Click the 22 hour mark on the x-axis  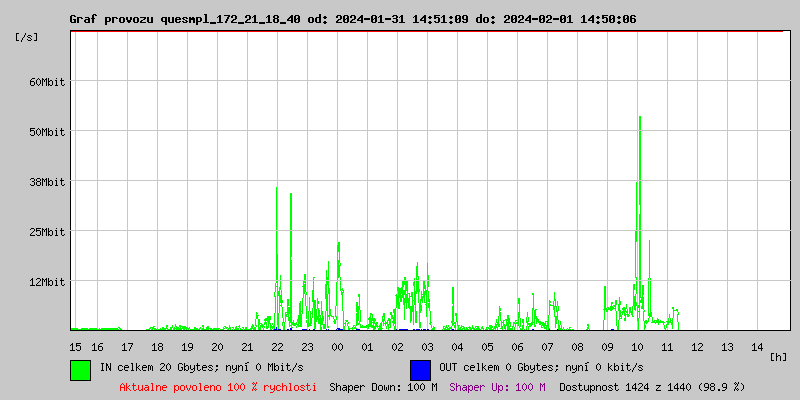click(x=277, y=346)
